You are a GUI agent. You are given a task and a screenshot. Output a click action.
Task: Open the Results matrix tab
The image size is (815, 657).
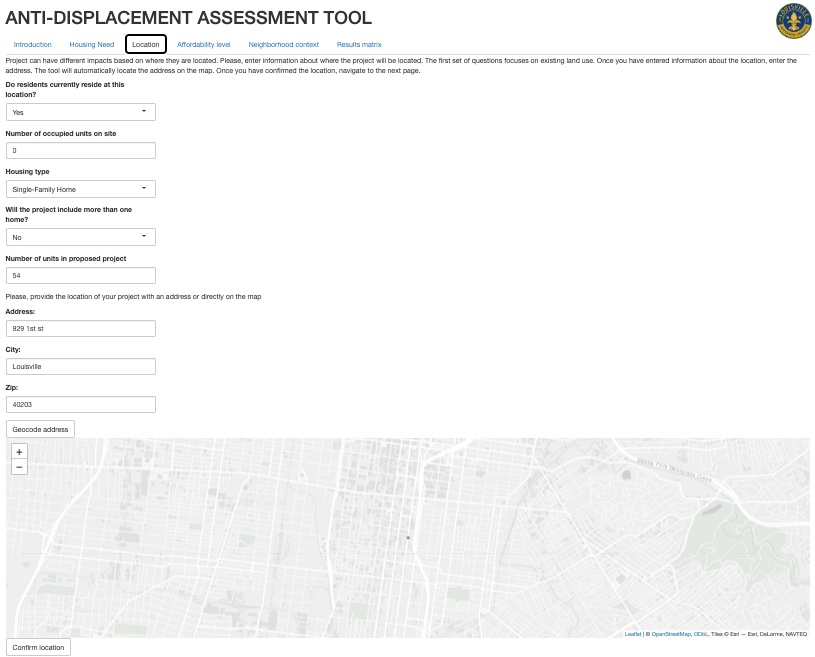tap(359, 45)
